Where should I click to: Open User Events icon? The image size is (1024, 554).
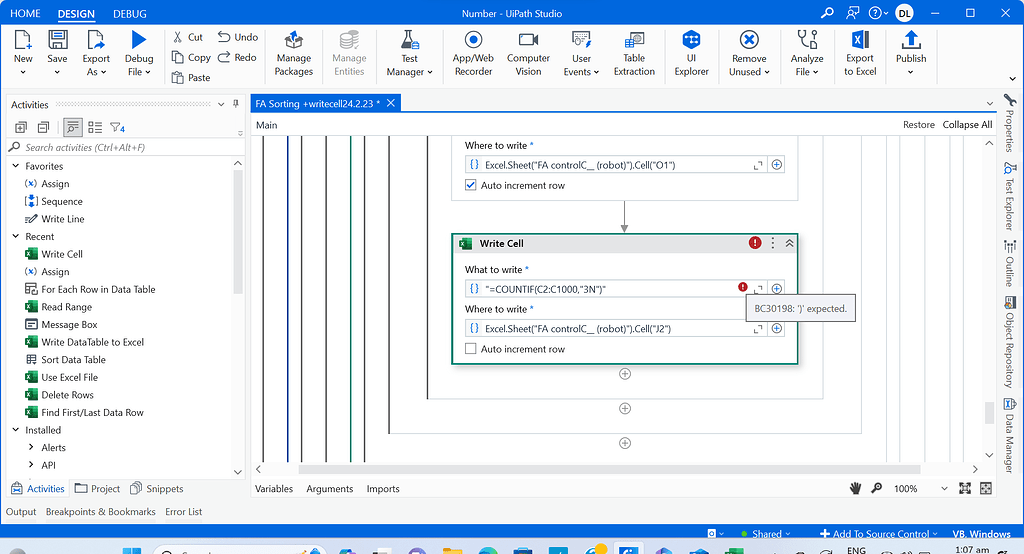coord(581,40)
